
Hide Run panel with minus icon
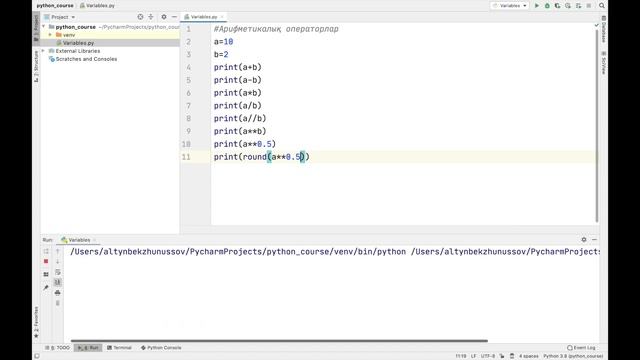tap(594, 240)
